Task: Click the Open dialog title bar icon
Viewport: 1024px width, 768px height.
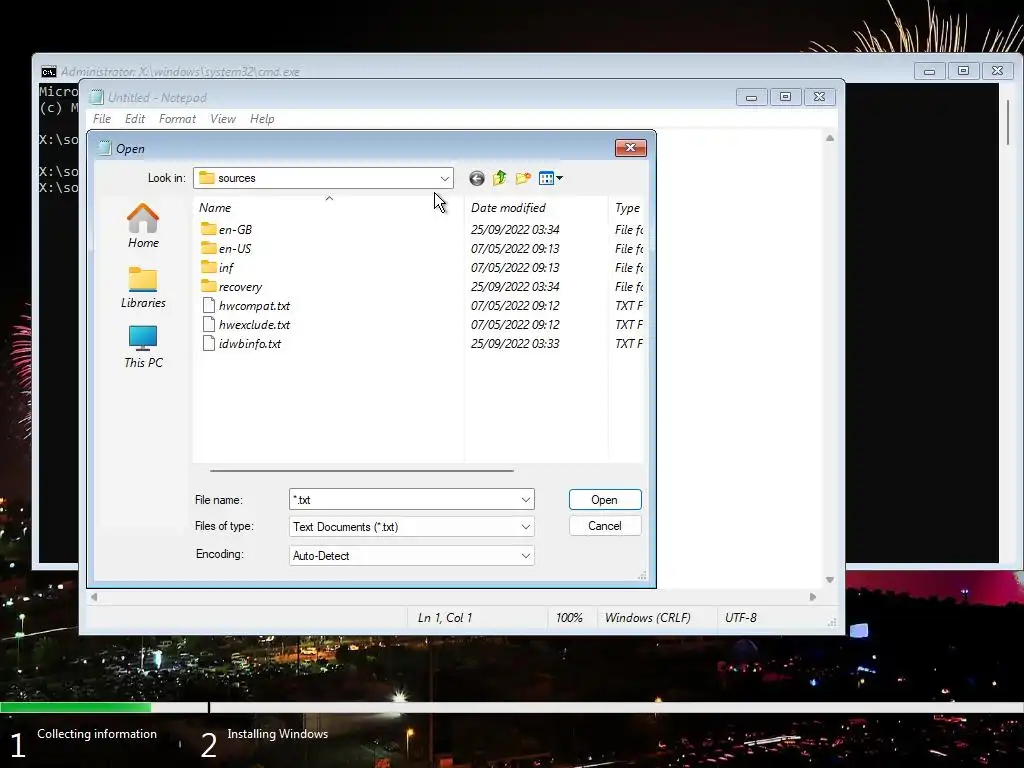Action: (x=104, y=148)
